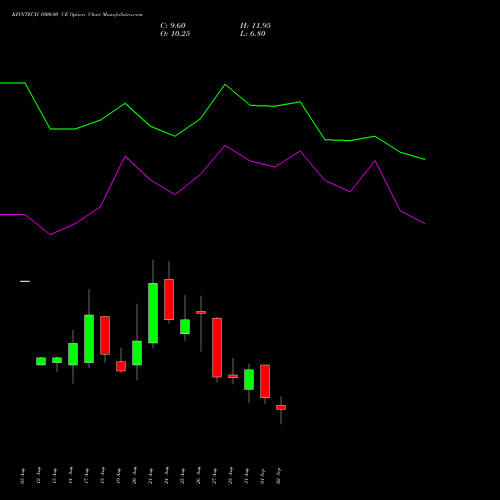
Task: Select the high value H: 11.95
Action: 255,26
